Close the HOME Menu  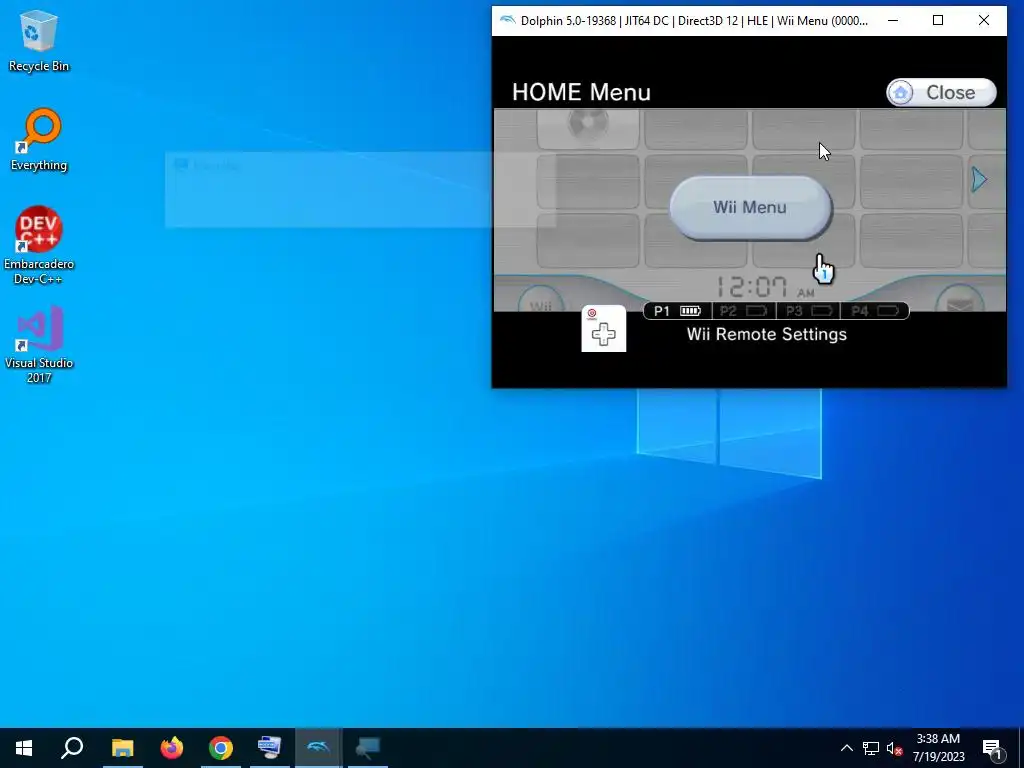point(941,92)
